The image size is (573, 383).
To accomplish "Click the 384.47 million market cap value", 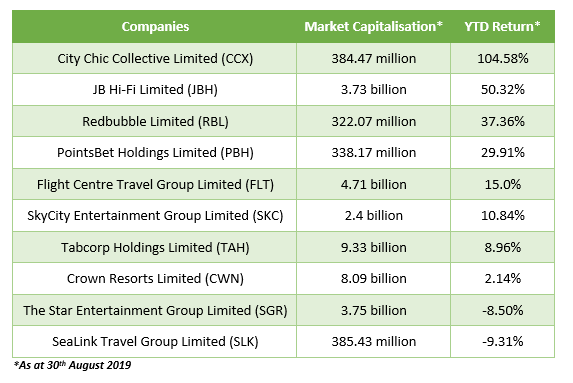I will tap(373, 58).
